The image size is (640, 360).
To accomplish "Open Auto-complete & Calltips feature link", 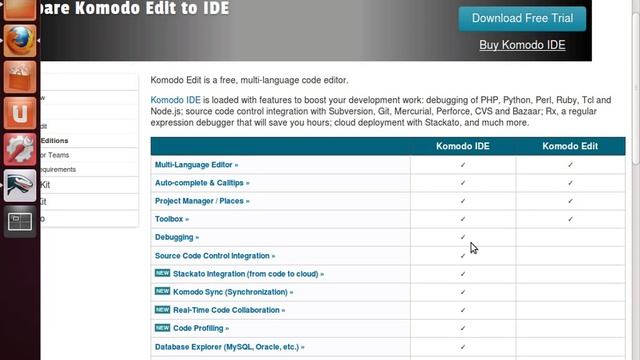I will [x=202, y=183].
